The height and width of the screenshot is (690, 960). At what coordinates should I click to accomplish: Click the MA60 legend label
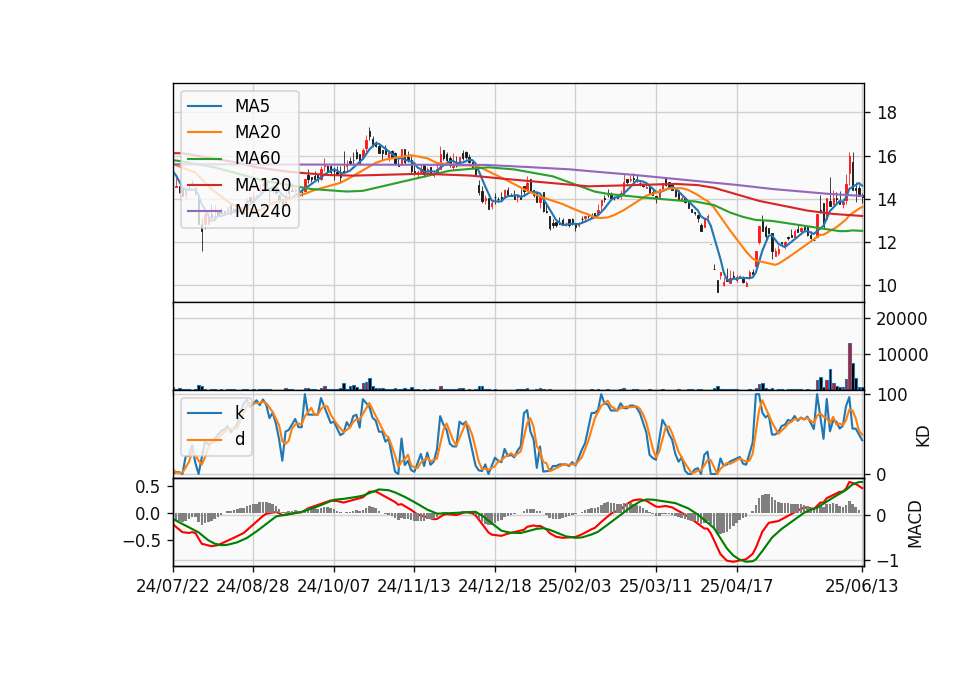[x=257, y=158]
